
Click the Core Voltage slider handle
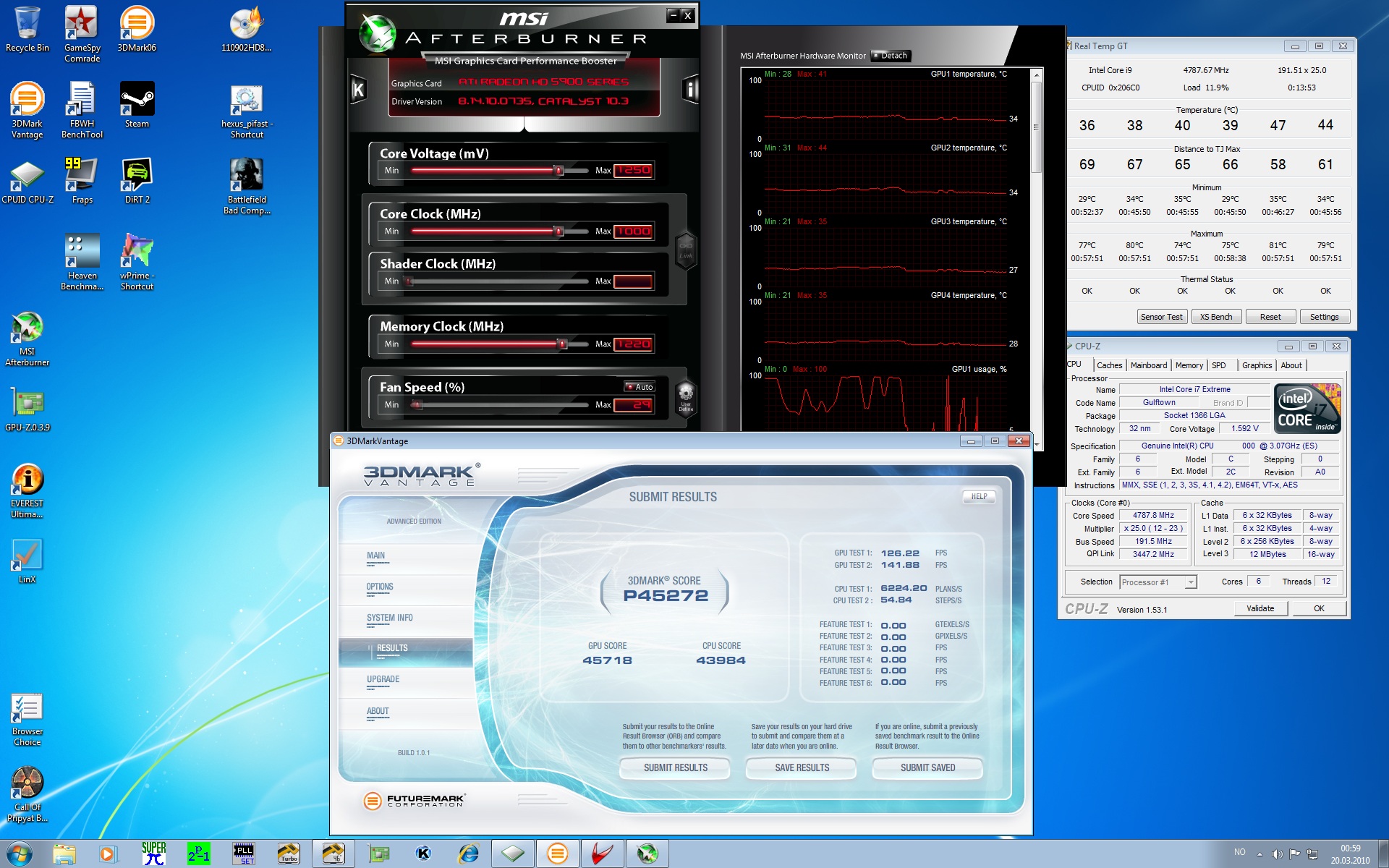[x=558, y=171]
